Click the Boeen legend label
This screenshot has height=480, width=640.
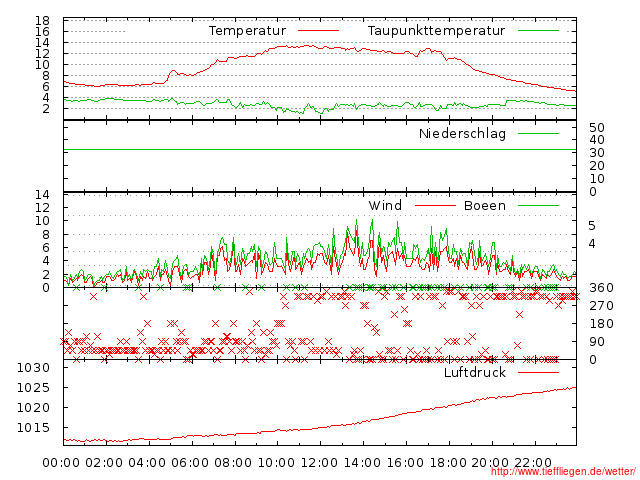tap(484, 205)
